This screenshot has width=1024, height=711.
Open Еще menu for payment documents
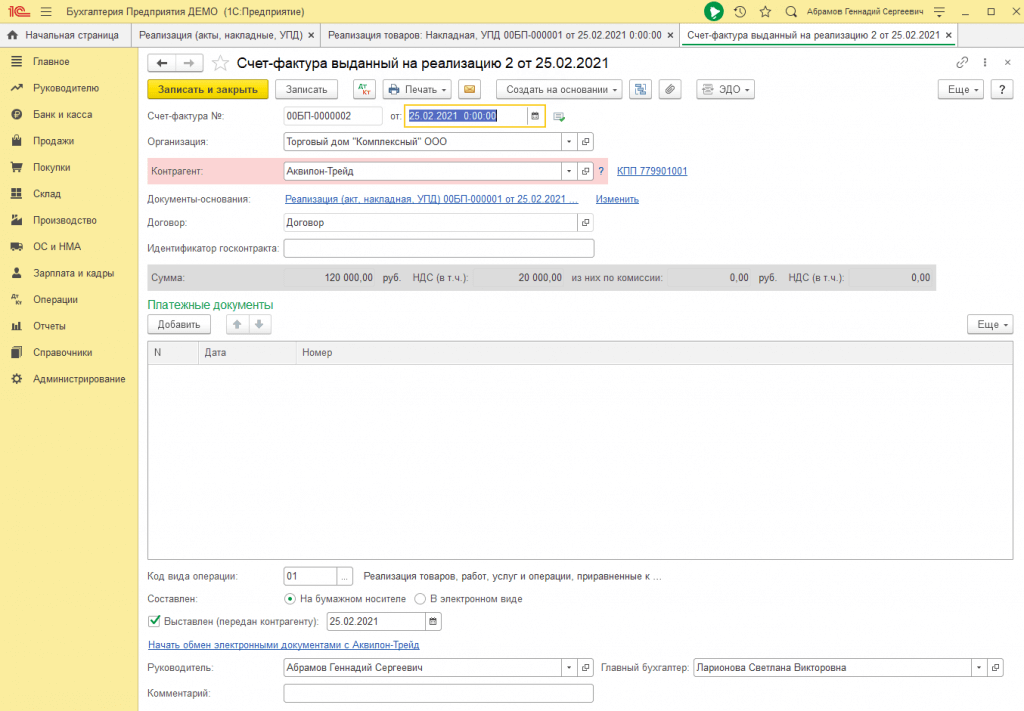990,324
